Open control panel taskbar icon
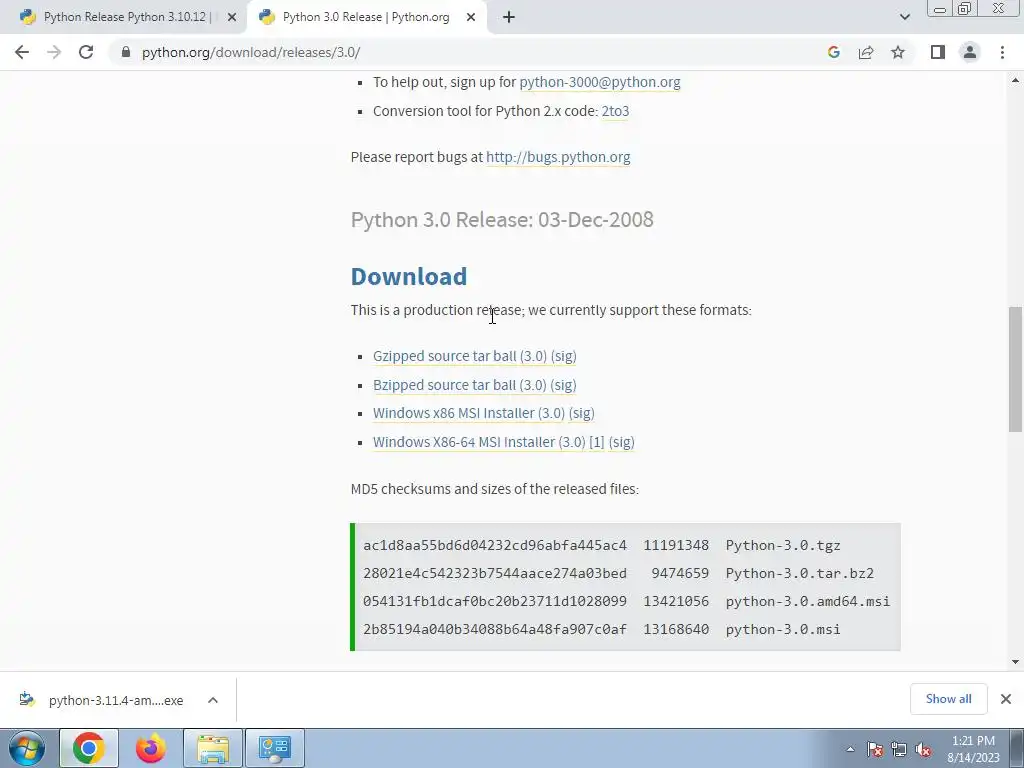 [275, 748]
